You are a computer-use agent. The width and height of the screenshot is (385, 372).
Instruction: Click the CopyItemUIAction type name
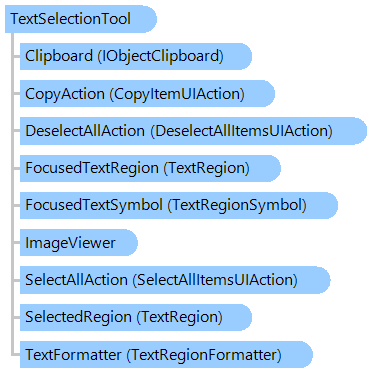click(x=177, y=94)
